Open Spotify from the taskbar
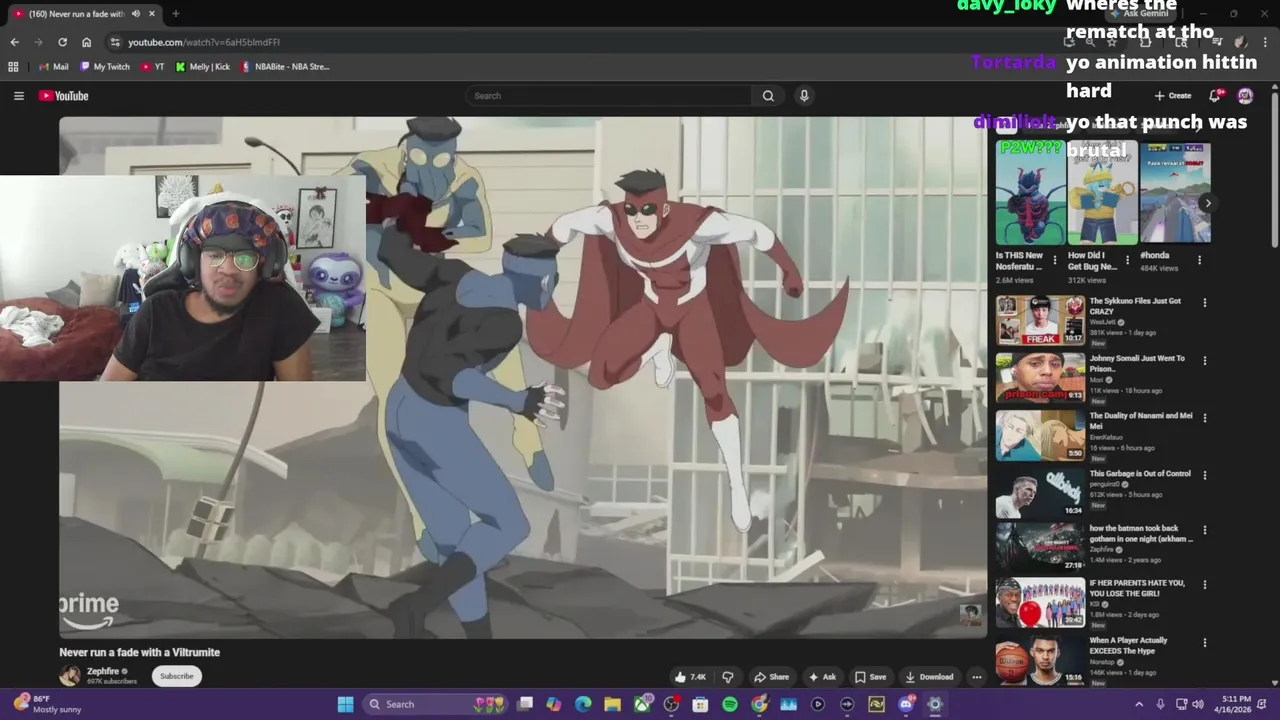 point(730,704)
